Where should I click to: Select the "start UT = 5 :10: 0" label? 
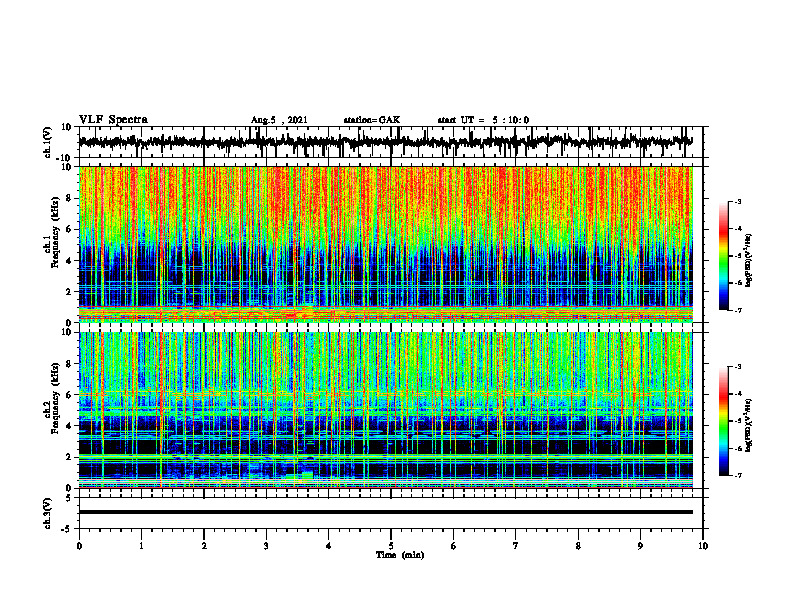click(483, 120)
